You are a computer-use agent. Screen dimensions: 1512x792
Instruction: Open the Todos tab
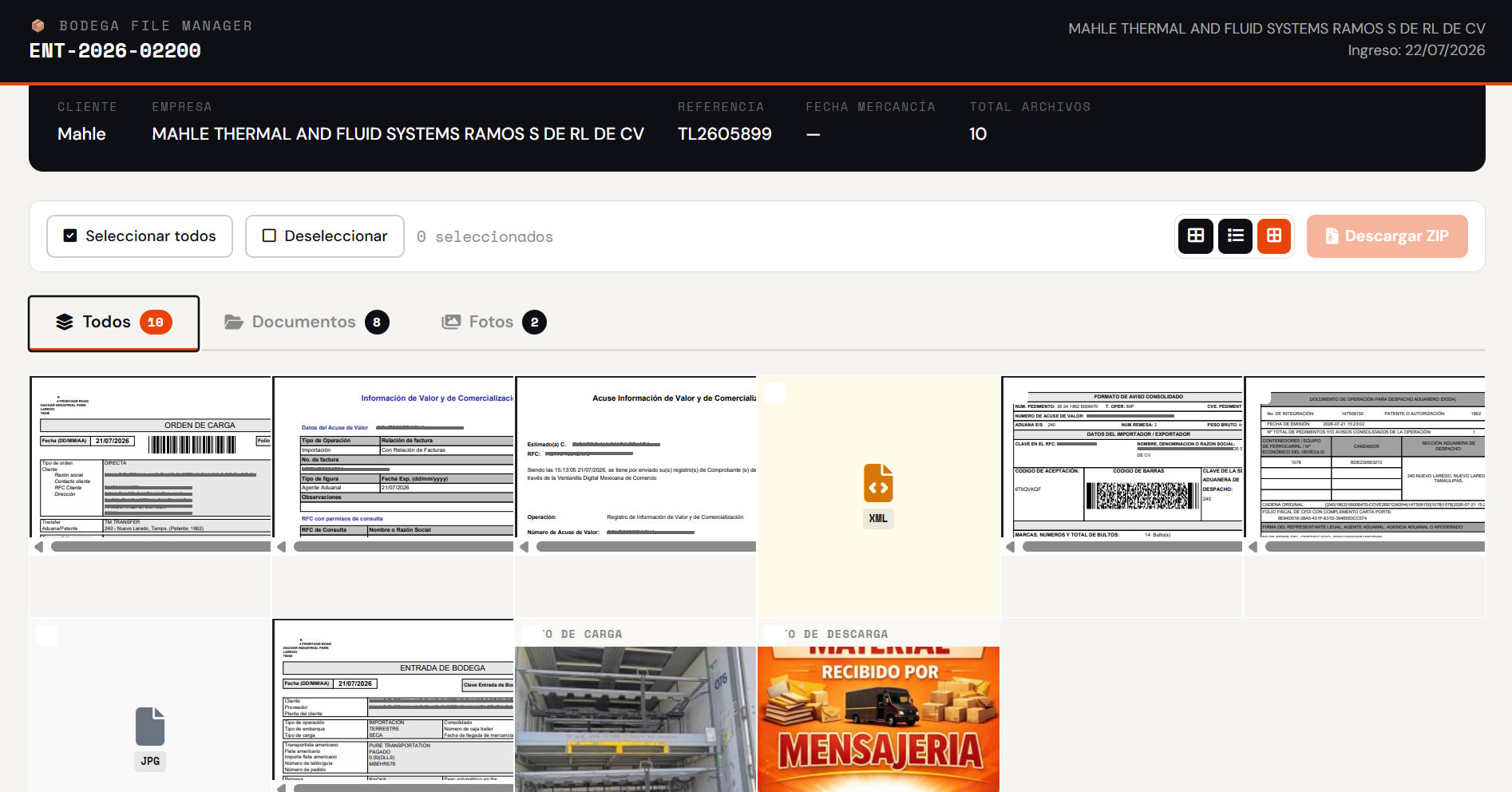tap(114, 323)
